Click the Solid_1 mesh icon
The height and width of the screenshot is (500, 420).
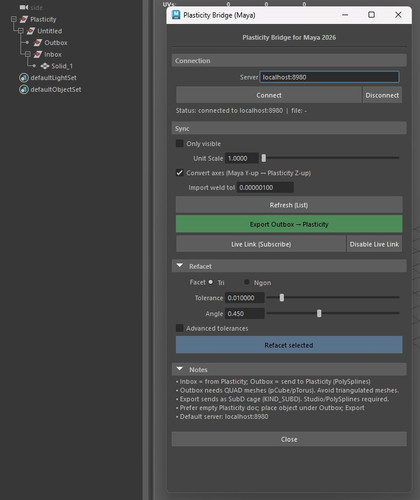45,66
